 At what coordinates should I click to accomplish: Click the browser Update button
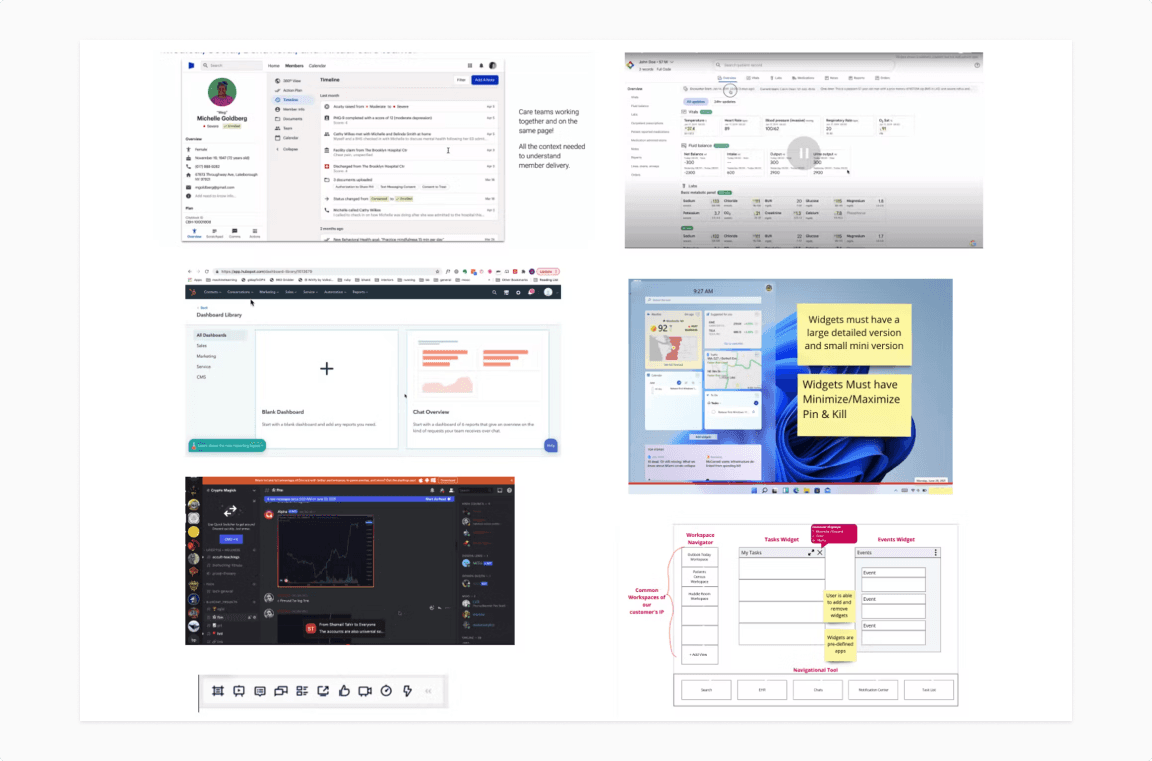(548, 271)
